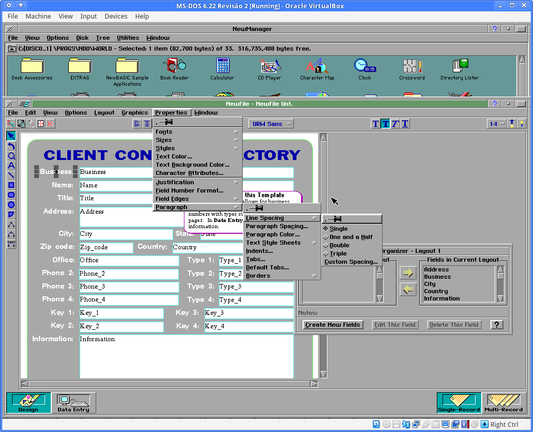Image resolution: width=533 pixels, height=432 pixels.
Task: Open the Utilities menu in NewManager
Action: 128,38
